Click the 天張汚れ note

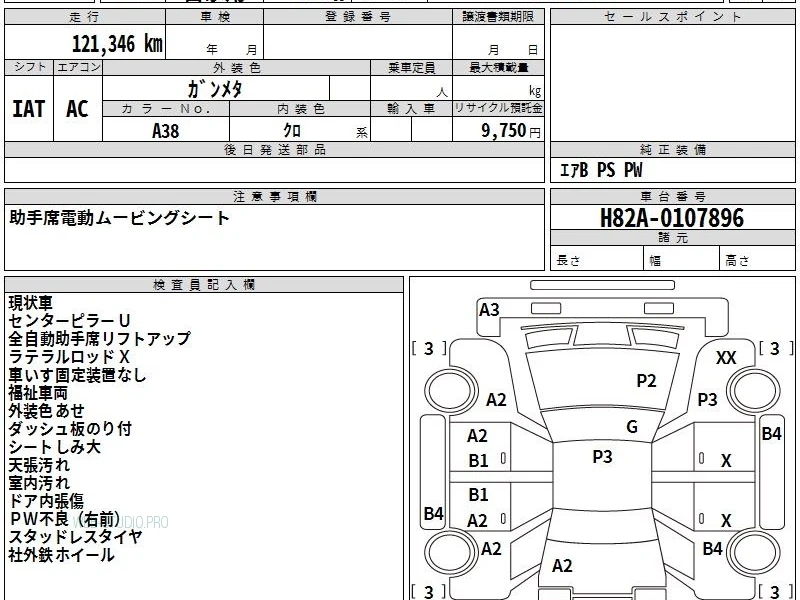click(39, 465)
